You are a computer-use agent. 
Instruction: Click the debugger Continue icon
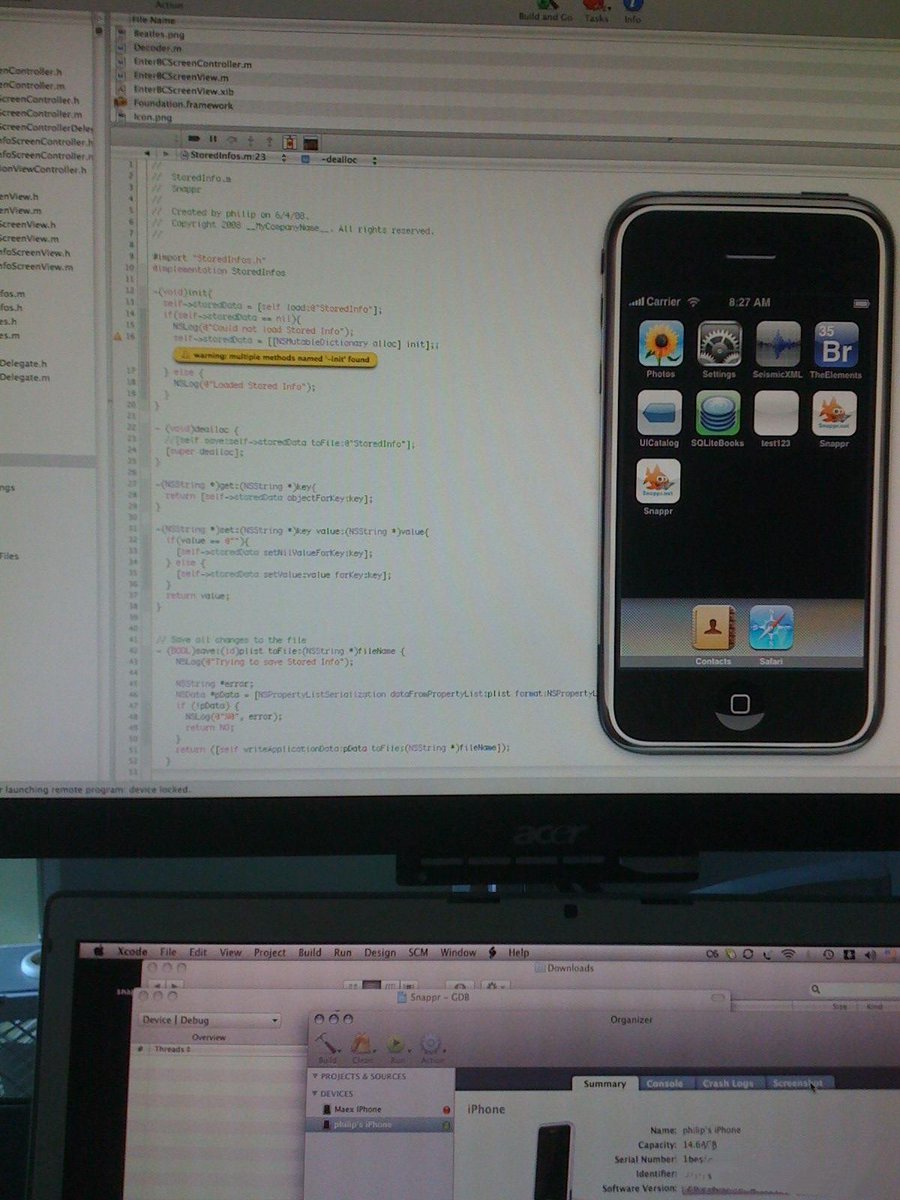[x=194, y=141]
